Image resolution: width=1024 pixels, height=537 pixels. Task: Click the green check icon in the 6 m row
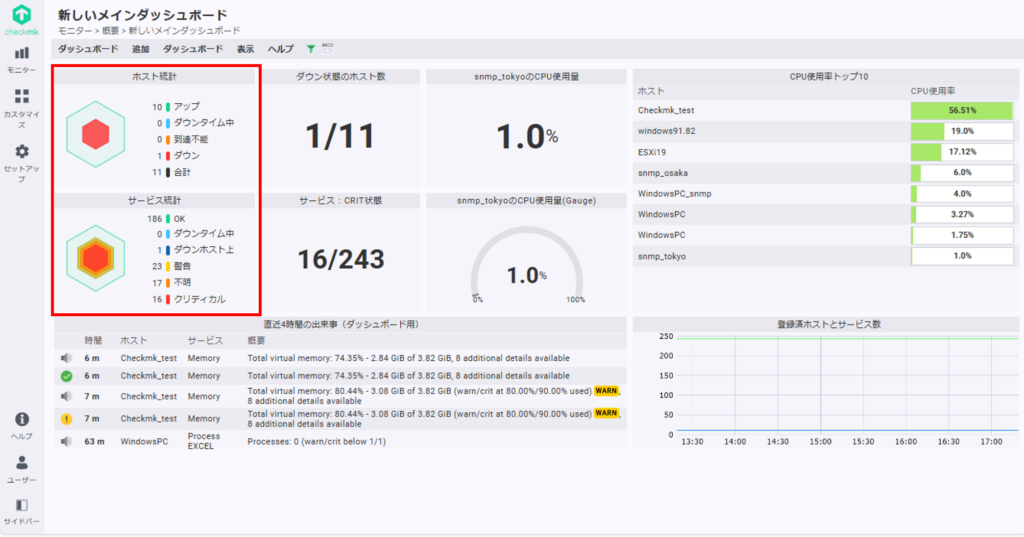(x=66, y=376)
